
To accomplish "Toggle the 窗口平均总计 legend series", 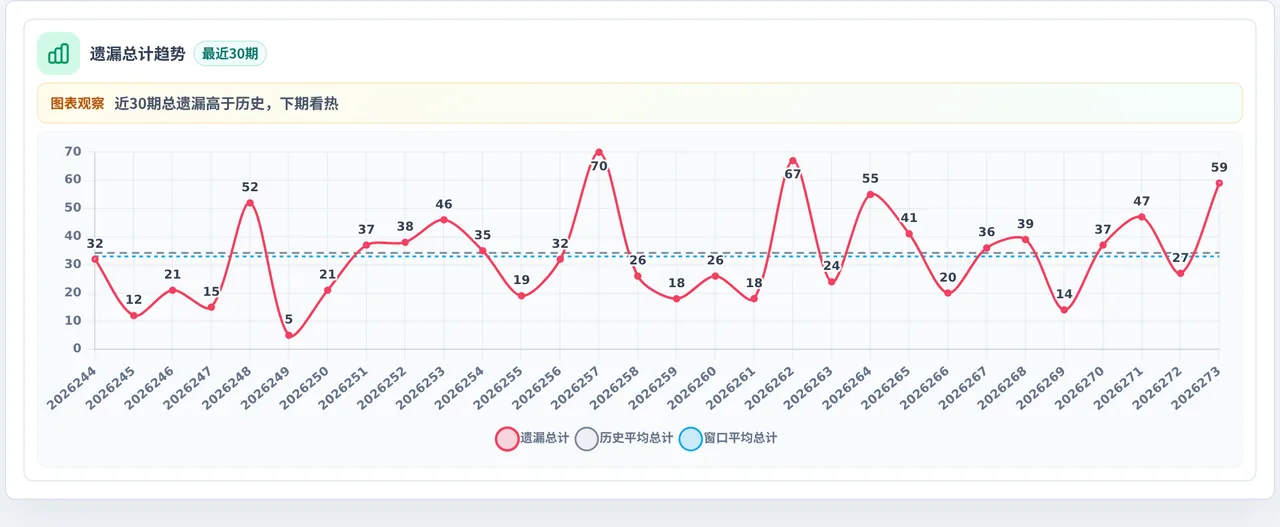I will point(728,438).
